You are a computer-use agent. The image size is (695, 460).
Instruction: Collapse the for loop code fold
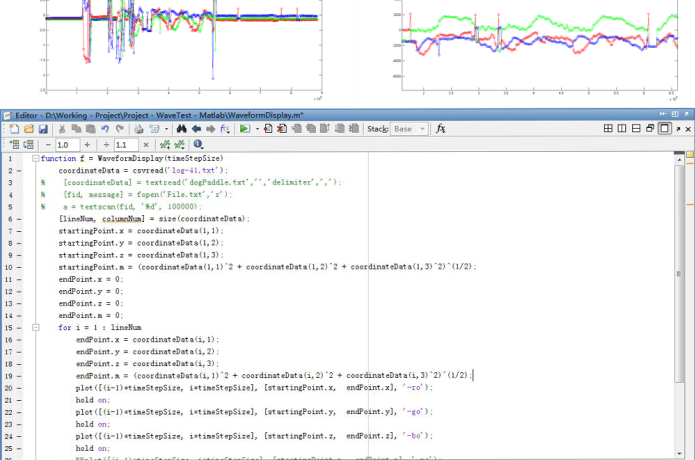click(34, 327)
